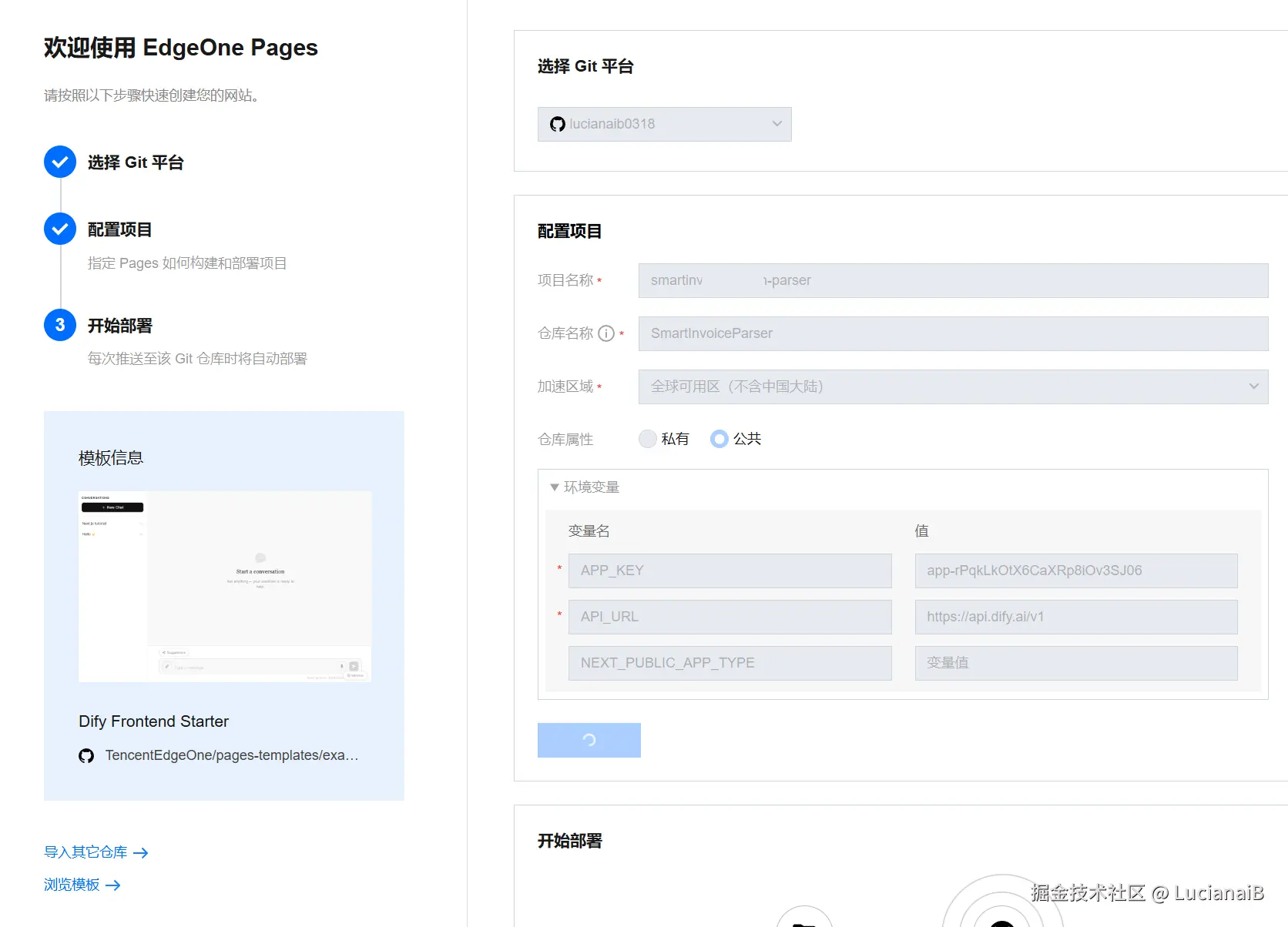Click the Dify Frontend Starter template thumbnail
1288x927 pixels.
pos(225,587)
